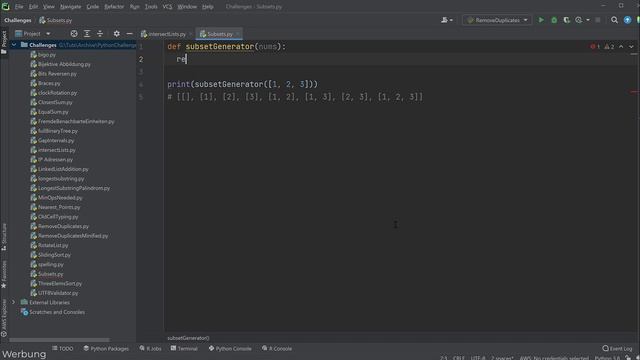Open MinOpsNeeded.py file
Screen dimensions: 640x360
[x=60, y=198]
